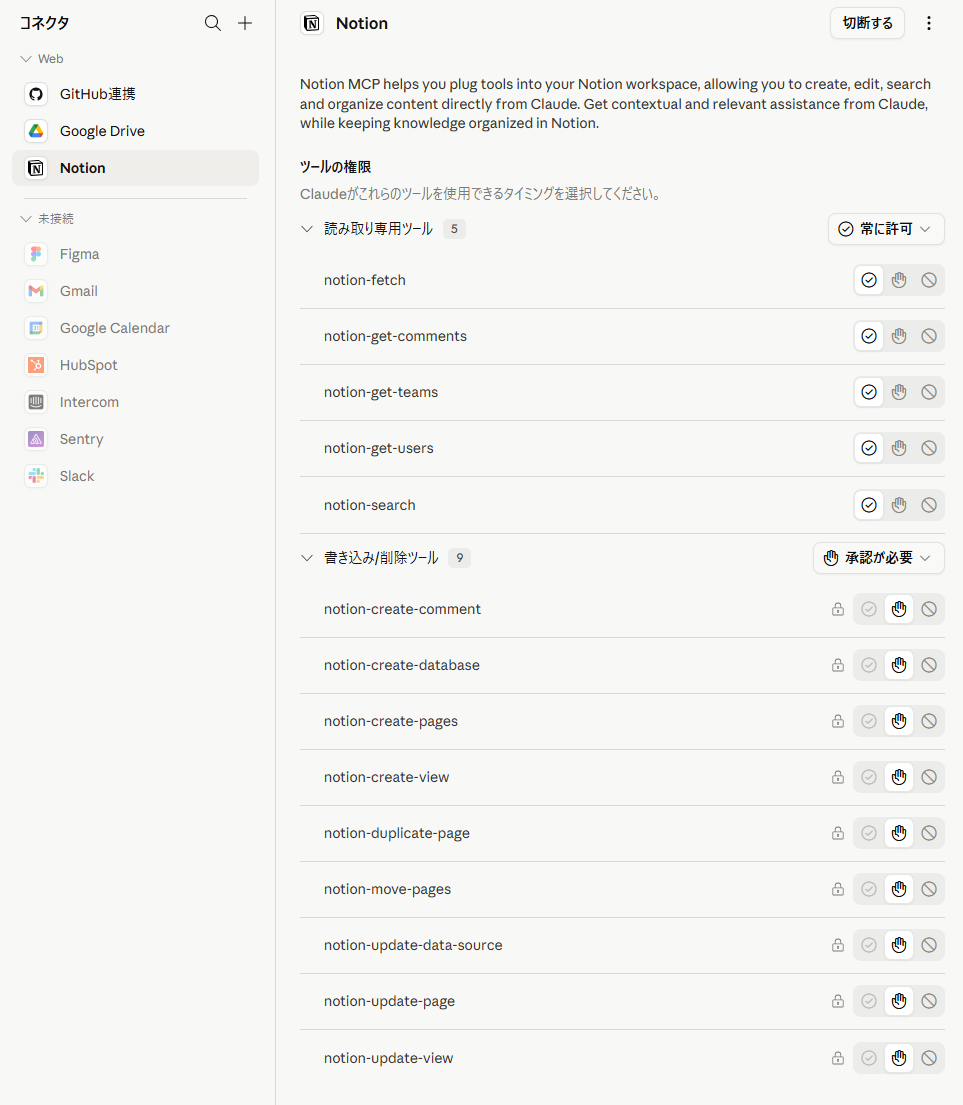Open the 常に許可 permission dropdown
This screenshot has height=1105, width=963.
(886, 229)
